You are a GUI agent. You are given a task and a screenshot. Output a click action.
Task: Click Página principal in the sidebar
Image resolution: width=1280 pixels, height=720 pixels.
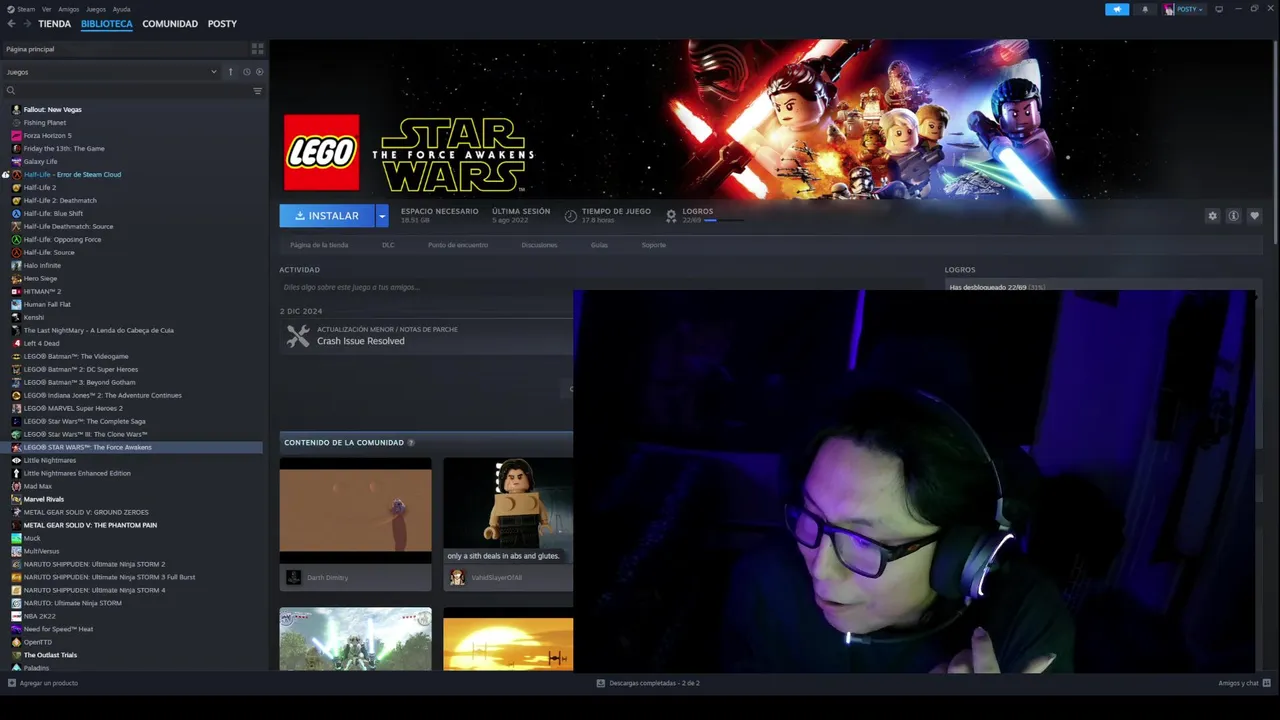coord(30,49)
